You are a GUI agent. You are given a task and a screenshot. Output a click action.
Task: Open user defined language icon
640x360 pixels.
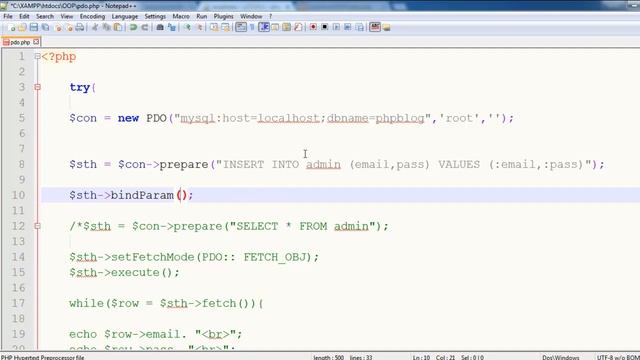pyautogui.click(x=275, y=27)
